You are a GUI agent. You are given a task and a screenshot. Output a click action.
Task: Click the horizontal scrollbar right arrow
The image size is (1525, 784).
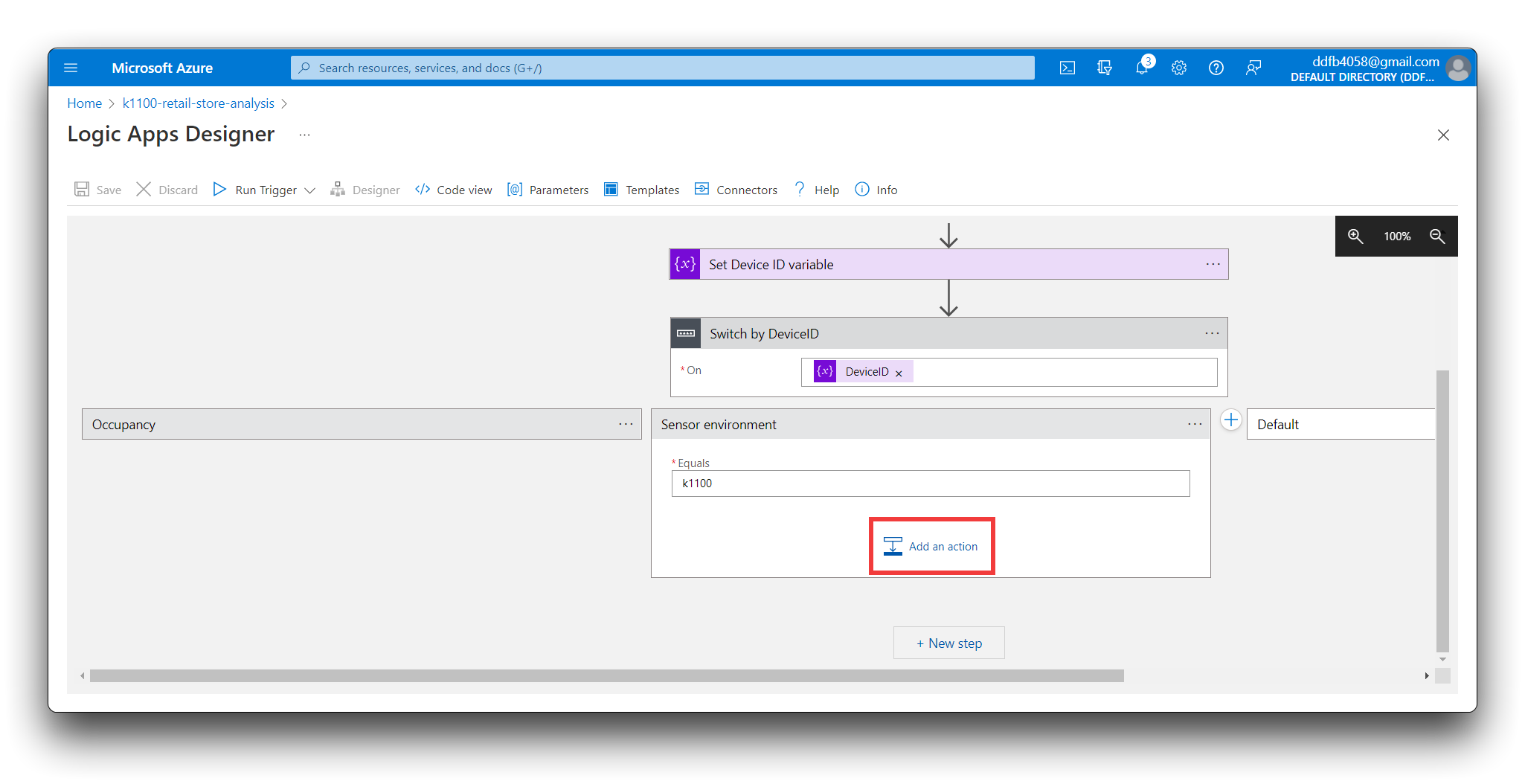point(1427,675)
